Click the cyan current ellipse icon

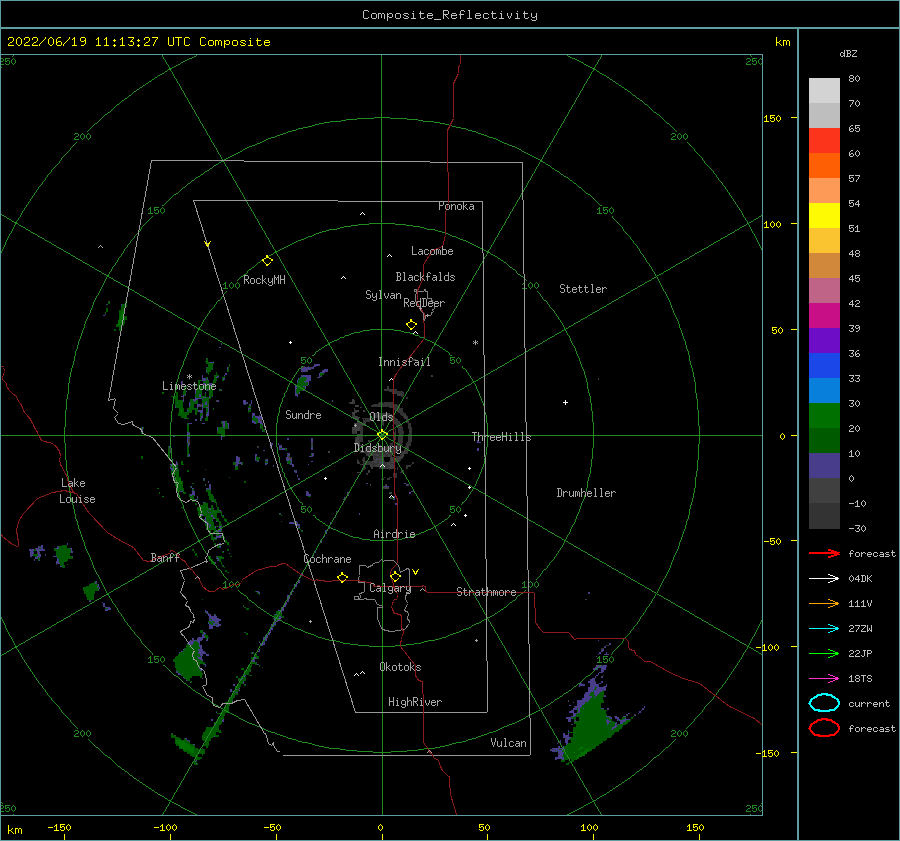coord(824,703)
